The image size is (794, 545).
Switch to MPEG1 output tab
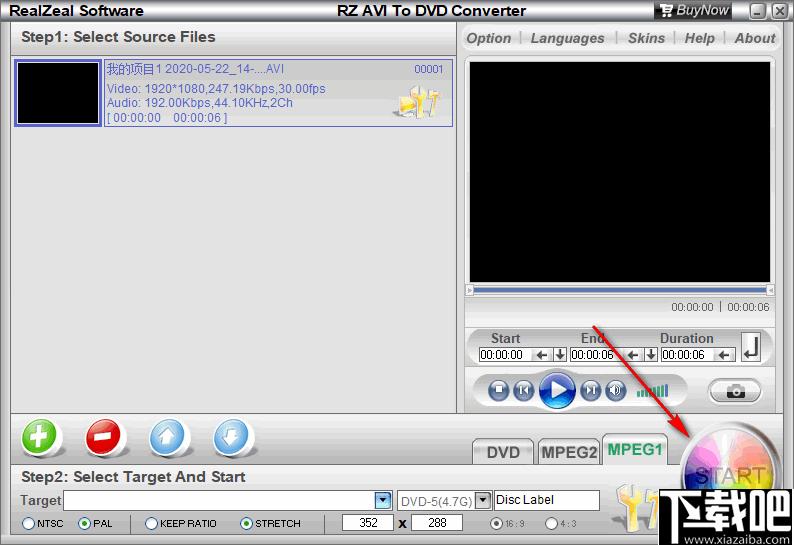coord(634,449)
